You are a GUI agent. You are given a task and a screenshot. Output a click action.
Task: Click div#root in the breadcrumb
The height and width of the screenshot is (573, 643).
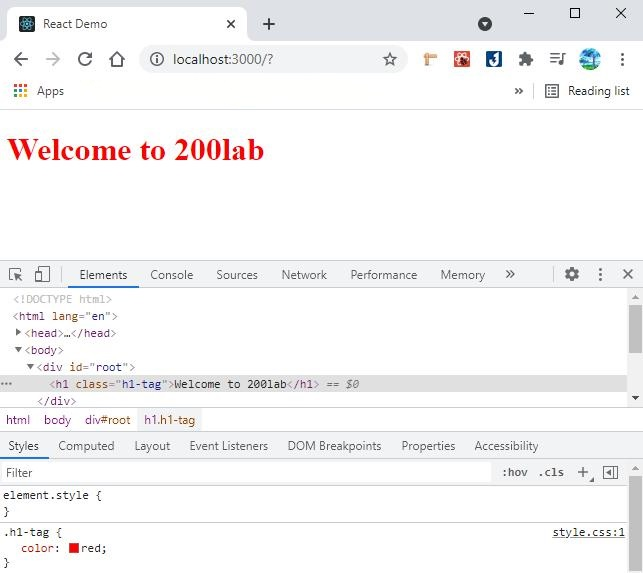coord(107,420)
